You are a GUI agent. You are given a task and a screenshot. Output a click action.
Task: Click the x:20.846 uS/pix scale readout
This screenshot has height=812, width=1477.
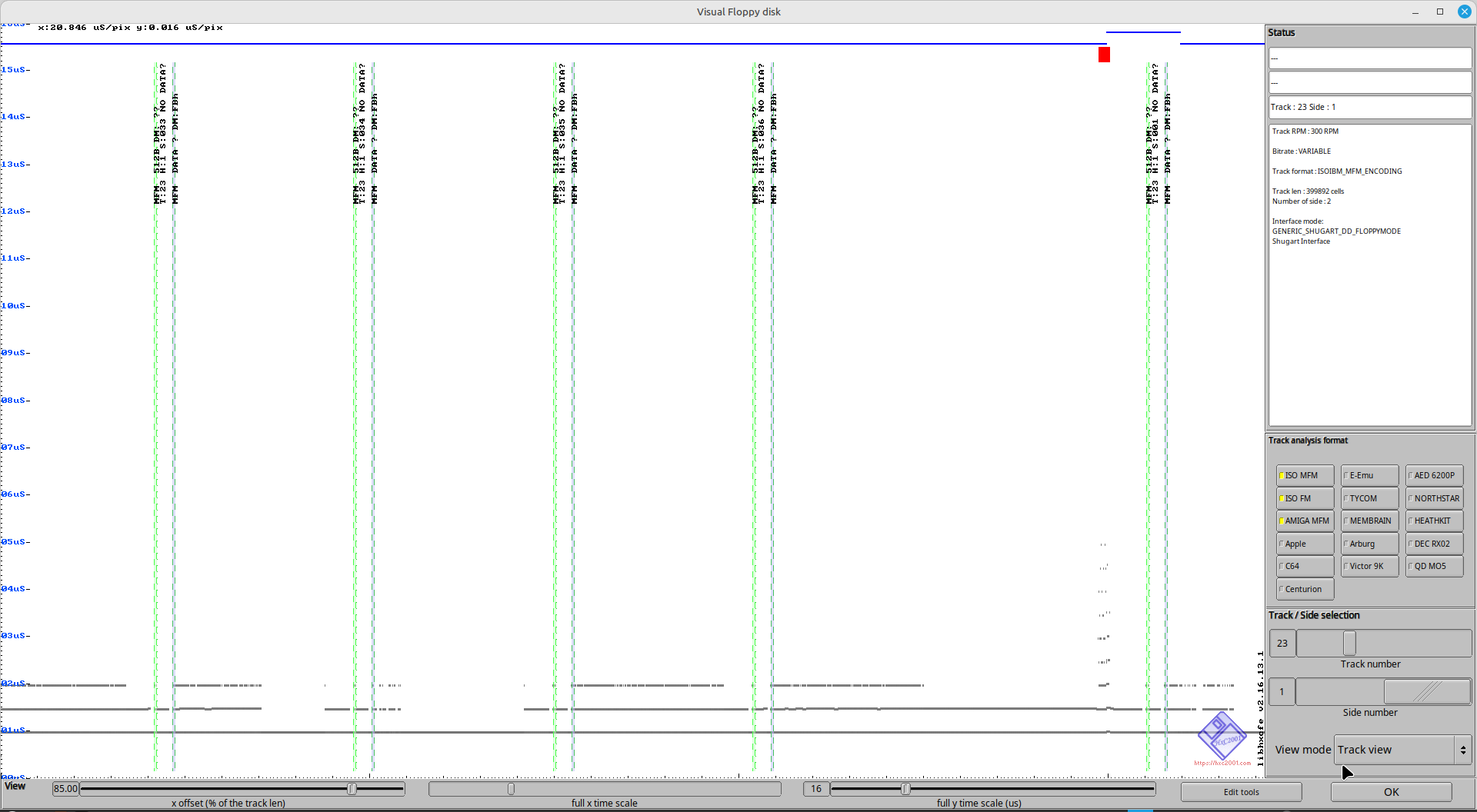click(85, 28)
